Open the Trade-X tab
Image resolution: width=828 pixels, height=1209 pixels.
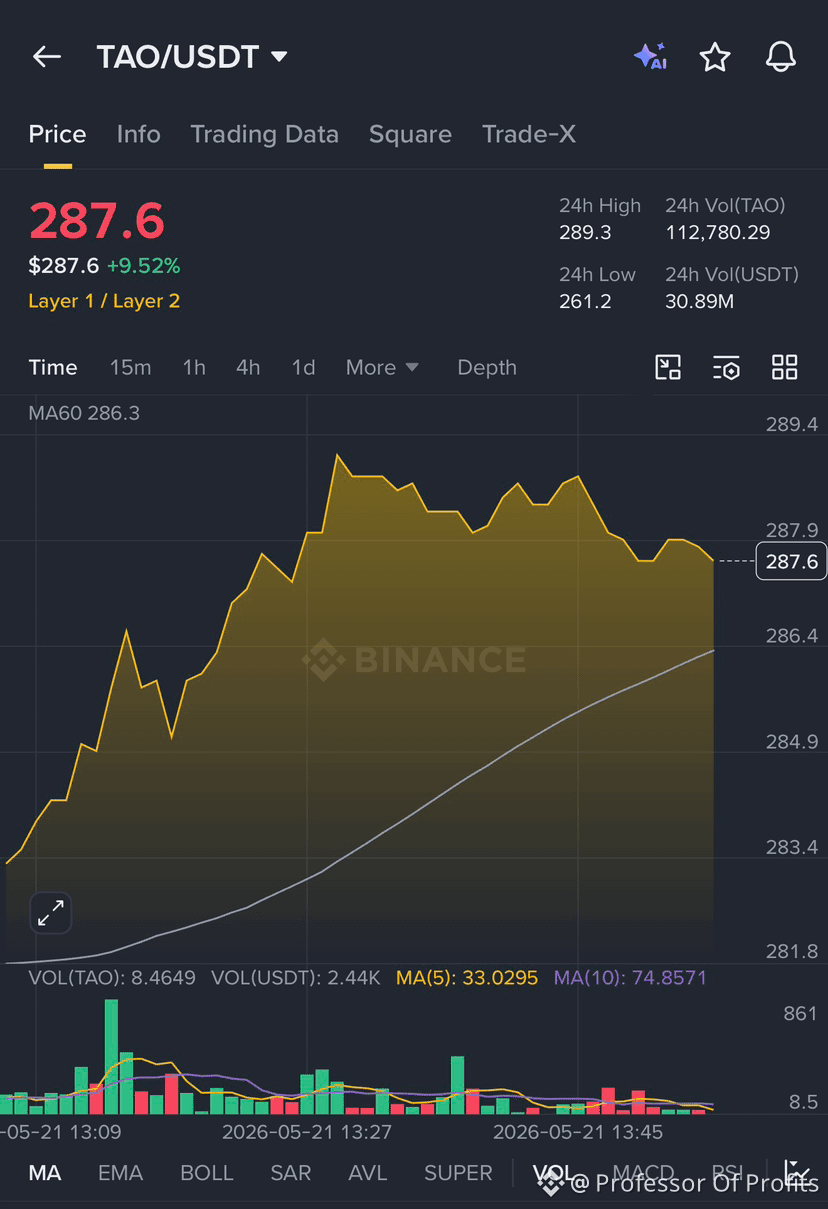(x=528, y=134)
